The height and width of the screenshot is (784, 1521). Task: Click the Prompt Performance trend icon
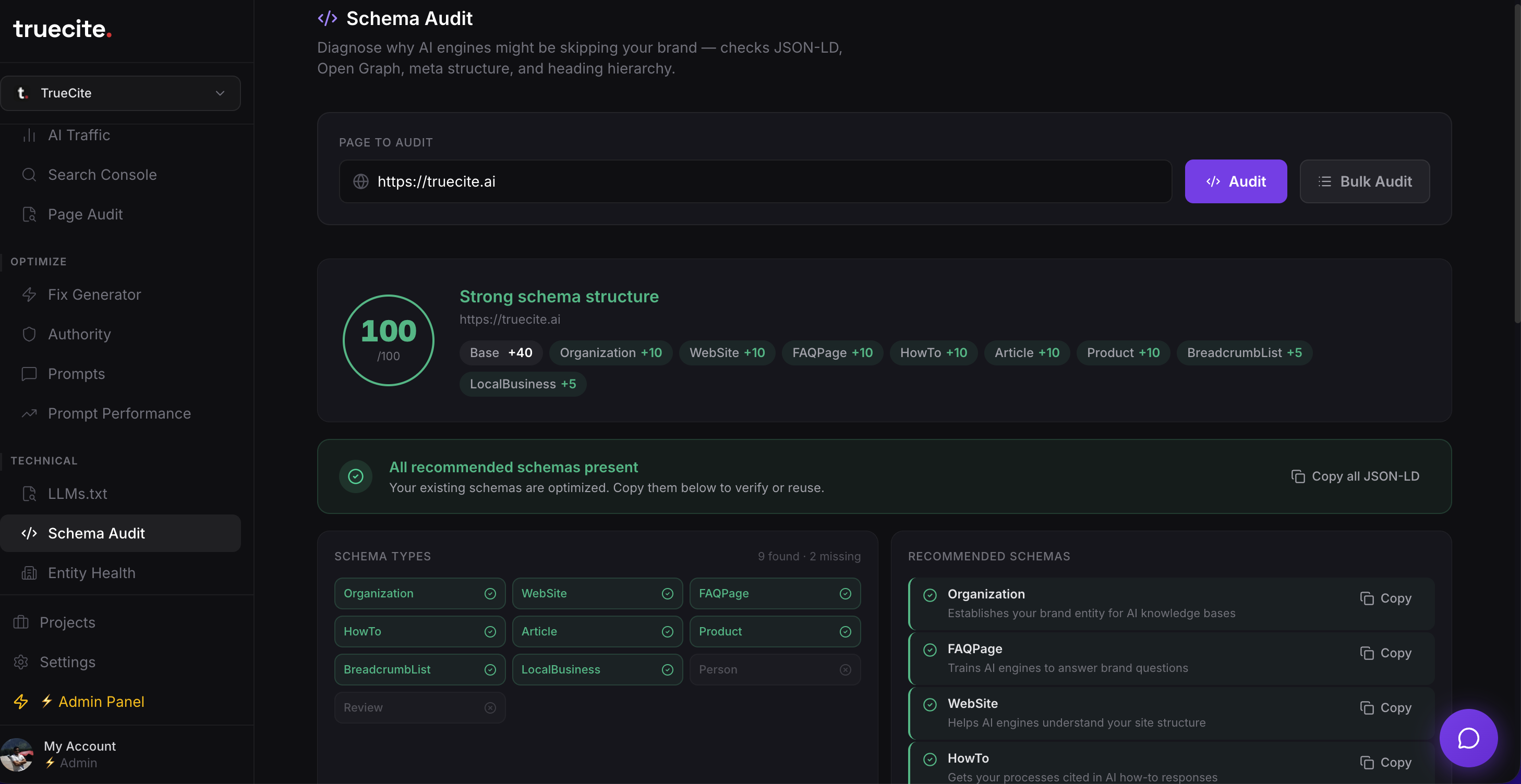tap(29, 413)
